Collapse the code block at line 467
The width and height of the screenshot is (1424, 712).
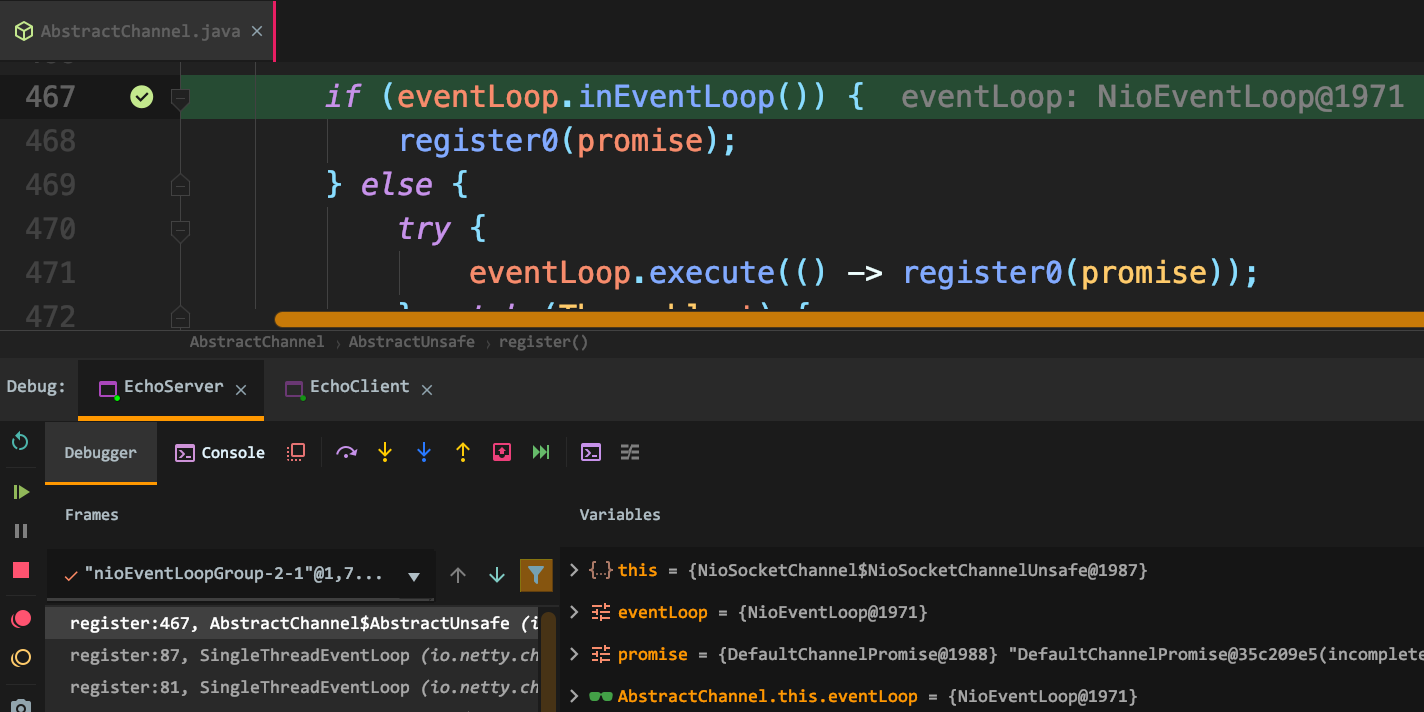click(180, 97)
